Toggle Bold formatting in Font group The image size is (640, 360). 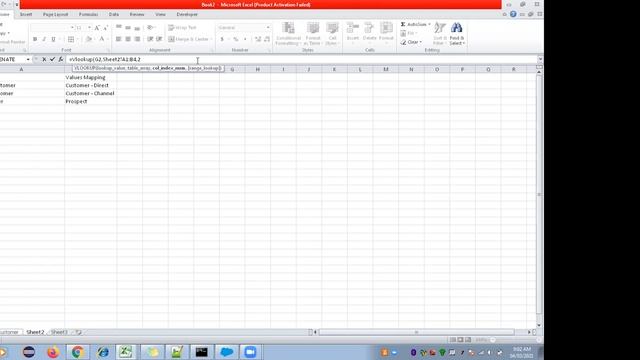35,39
